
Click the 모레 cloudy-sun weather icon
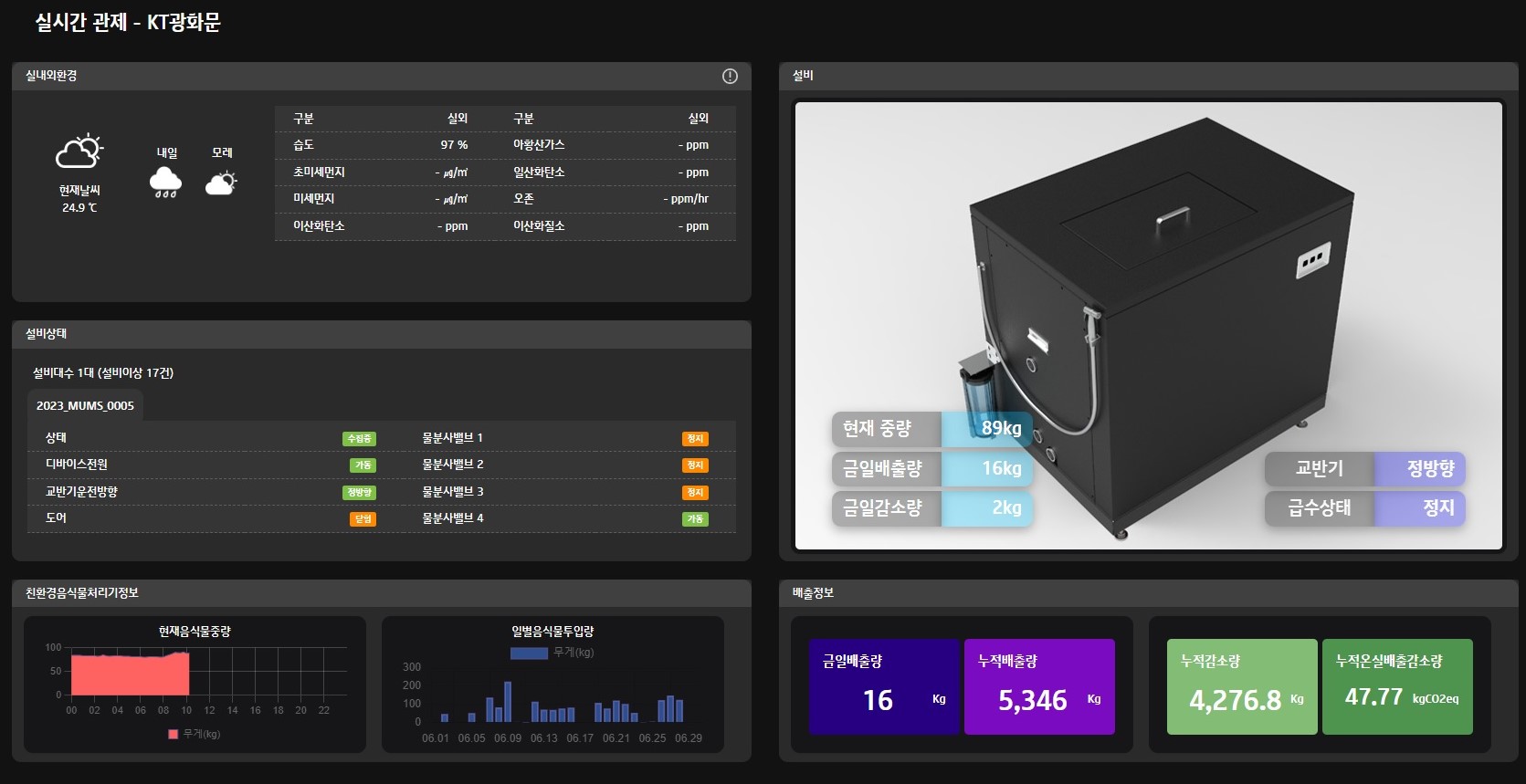pyautogui.click(x=221, y=183)
